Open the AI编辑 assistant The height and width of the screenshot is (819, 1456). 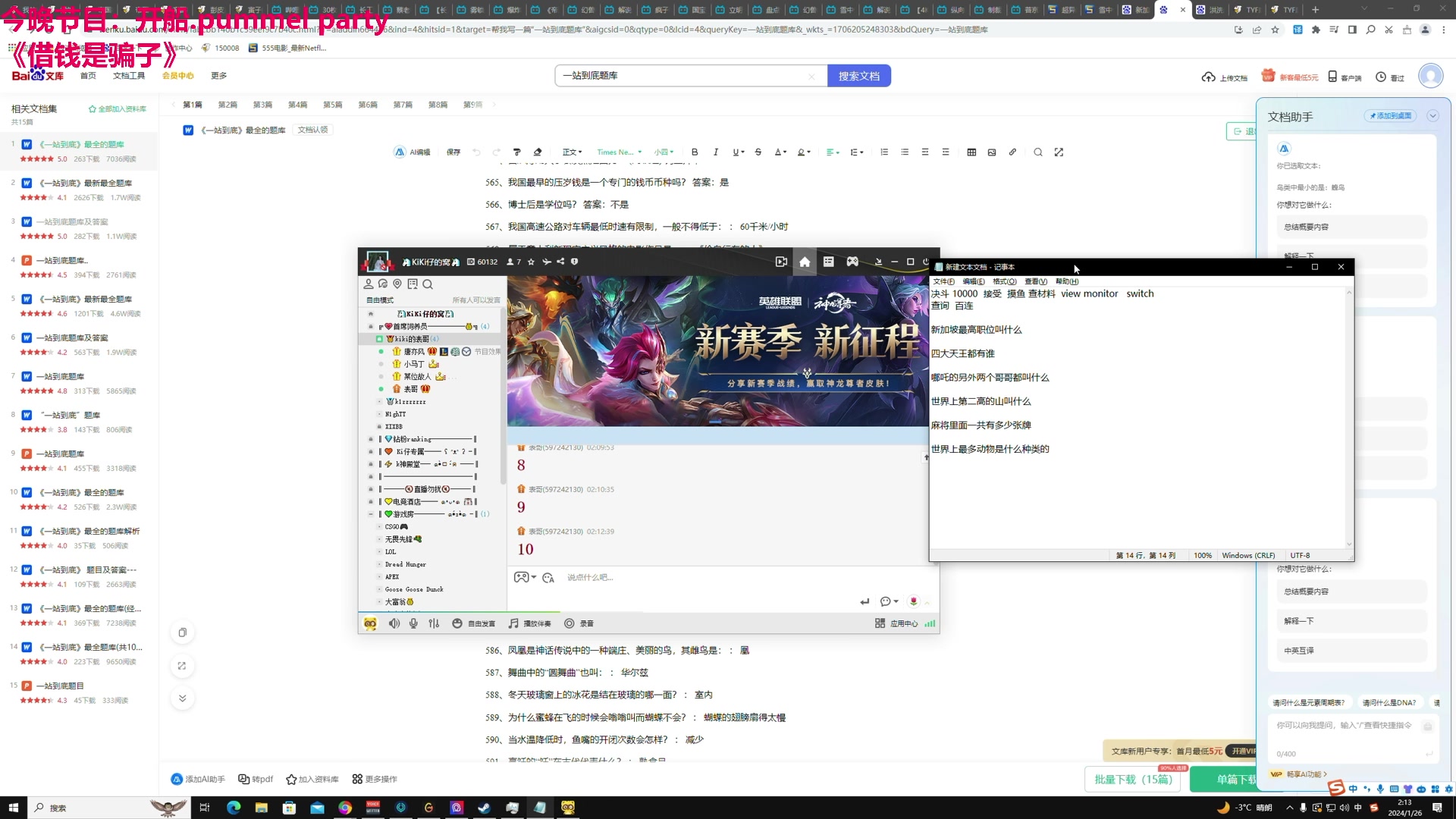tap(413, 152)
